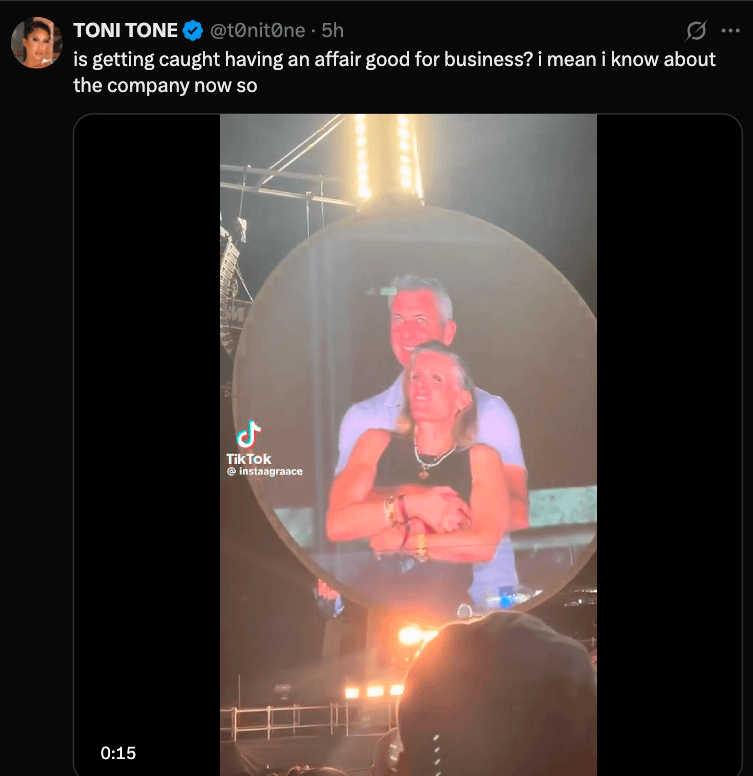Viewport: 753px width, 776px height.
Task: Click the 'the company now so' line
Action: (x=165, y=86)
